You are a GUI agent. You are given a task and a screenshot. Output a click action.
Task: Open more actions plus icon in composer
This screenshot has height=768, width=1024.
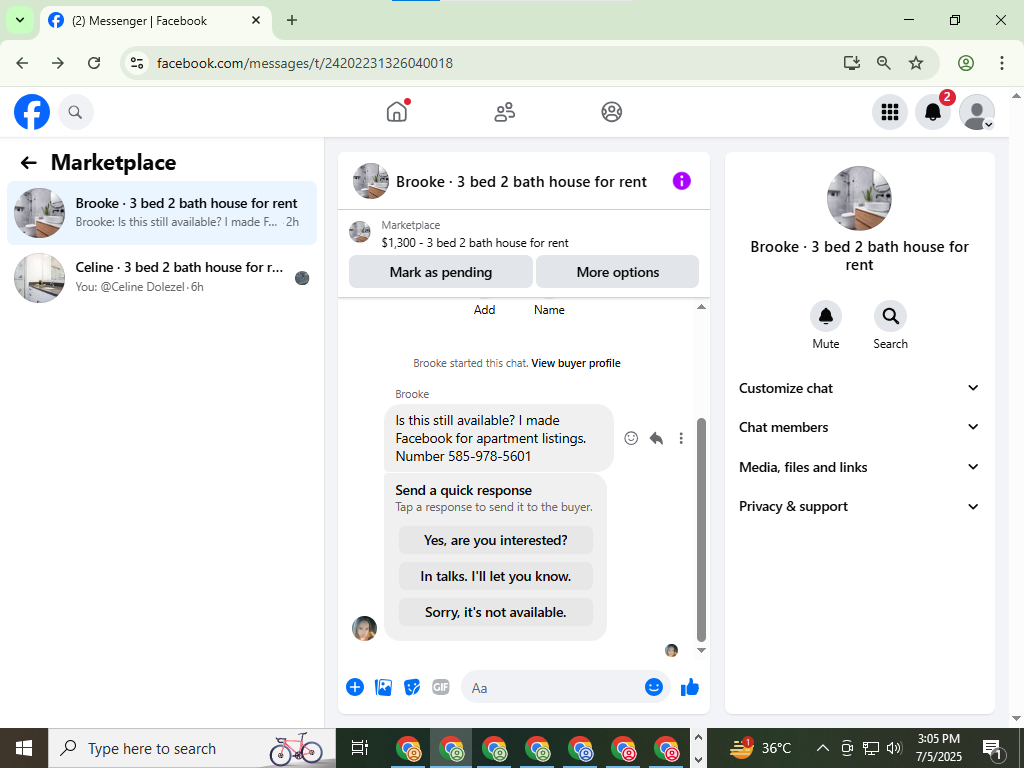(x=355, y=687)
